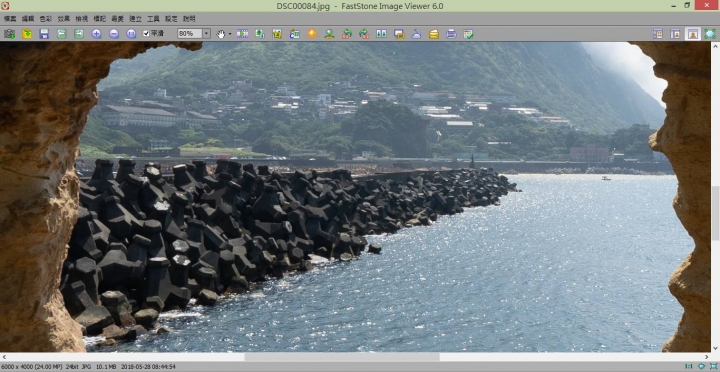Image resolution: width=720 pixels, height=372 pixels.
Task: Open the 工具 menu
Action: pyautogui.click(x=153, y=19)
